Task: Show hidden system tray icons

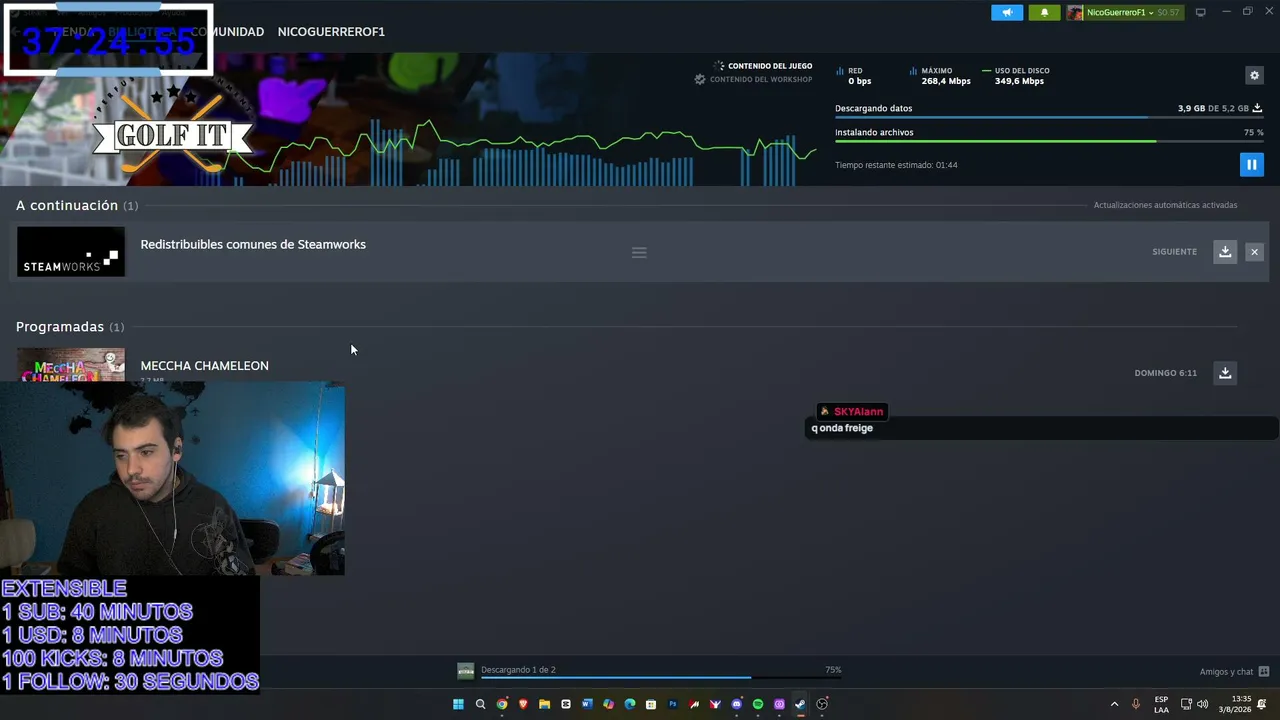Action: tap(1114, 704)
